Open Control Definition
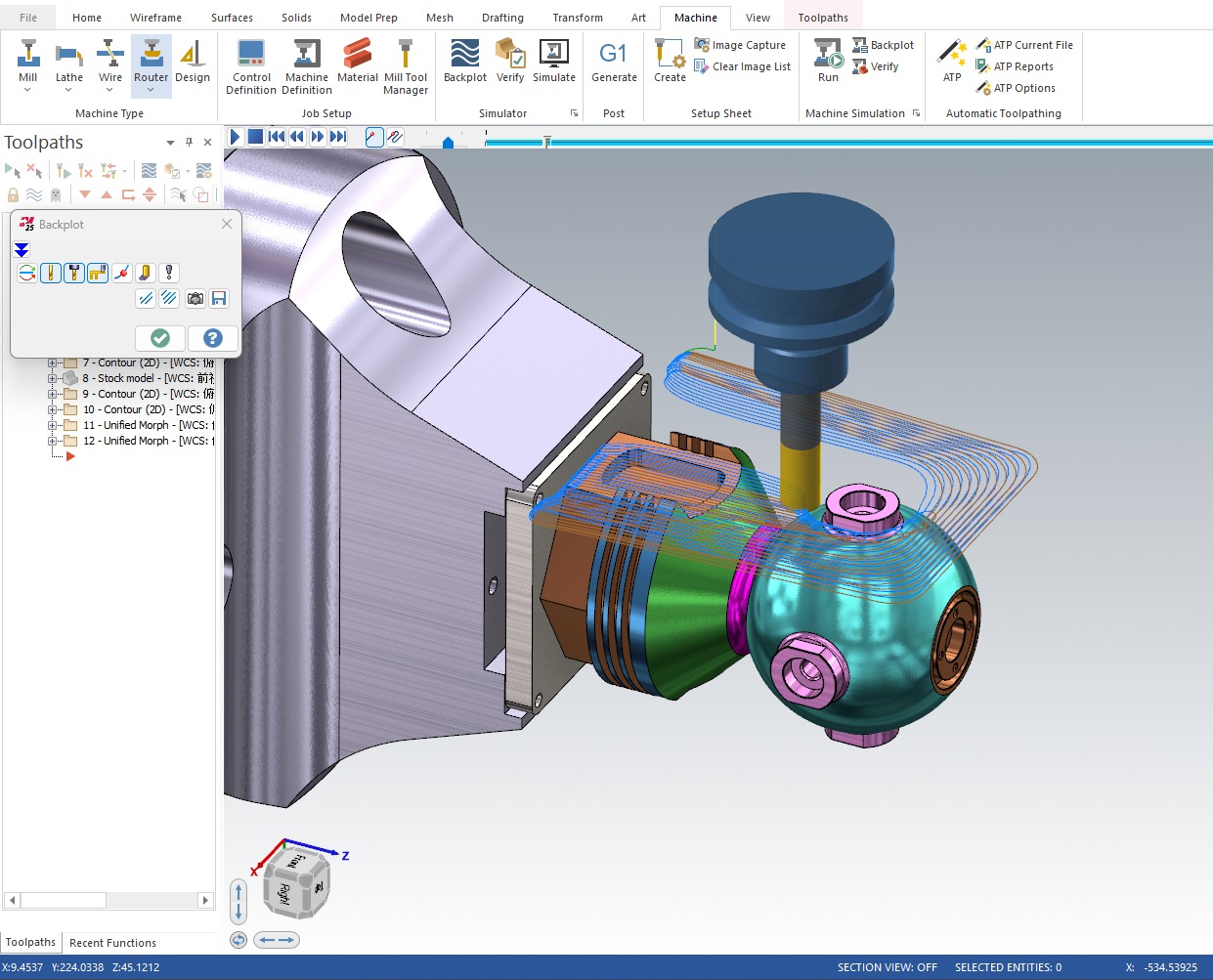The width and height of the screenshot is (1213, 980). tap(251, 66)
